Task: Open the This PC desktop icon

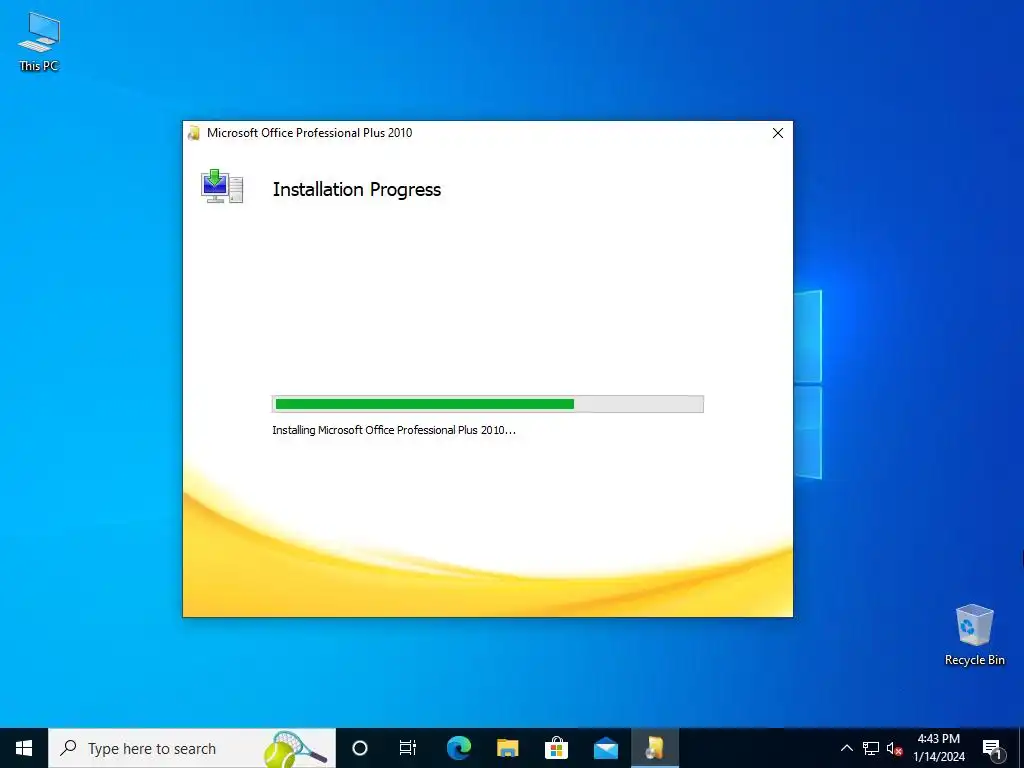Action: click(39, 41)
